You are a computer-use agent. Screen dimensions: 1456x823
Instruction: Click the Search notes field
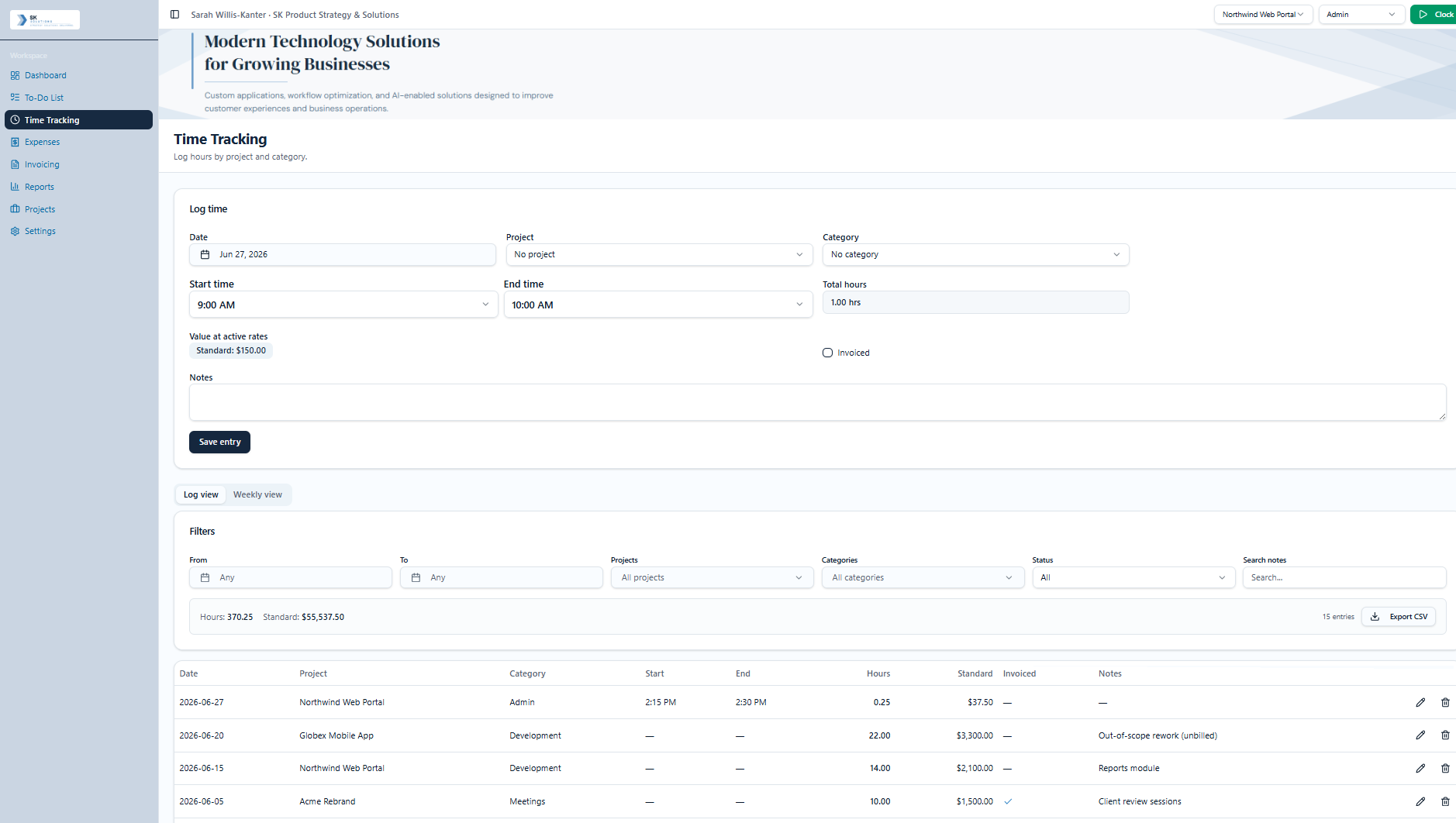[1344, 577]
